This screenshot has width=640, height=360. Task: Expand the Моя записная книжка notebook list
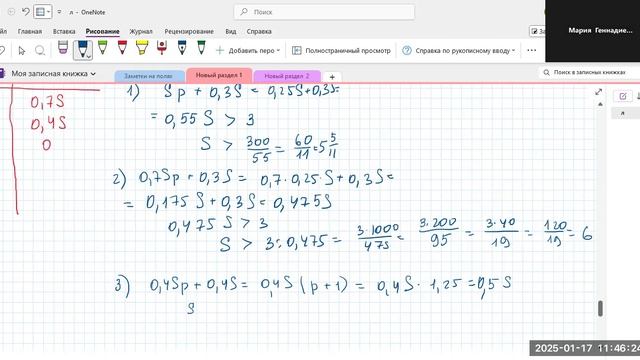coord(53,73)
